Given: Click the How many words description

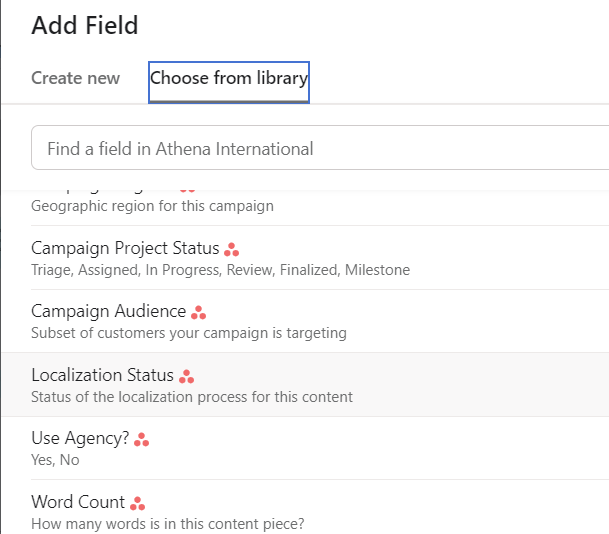Looking at the screenshot, I should (167, 524).
